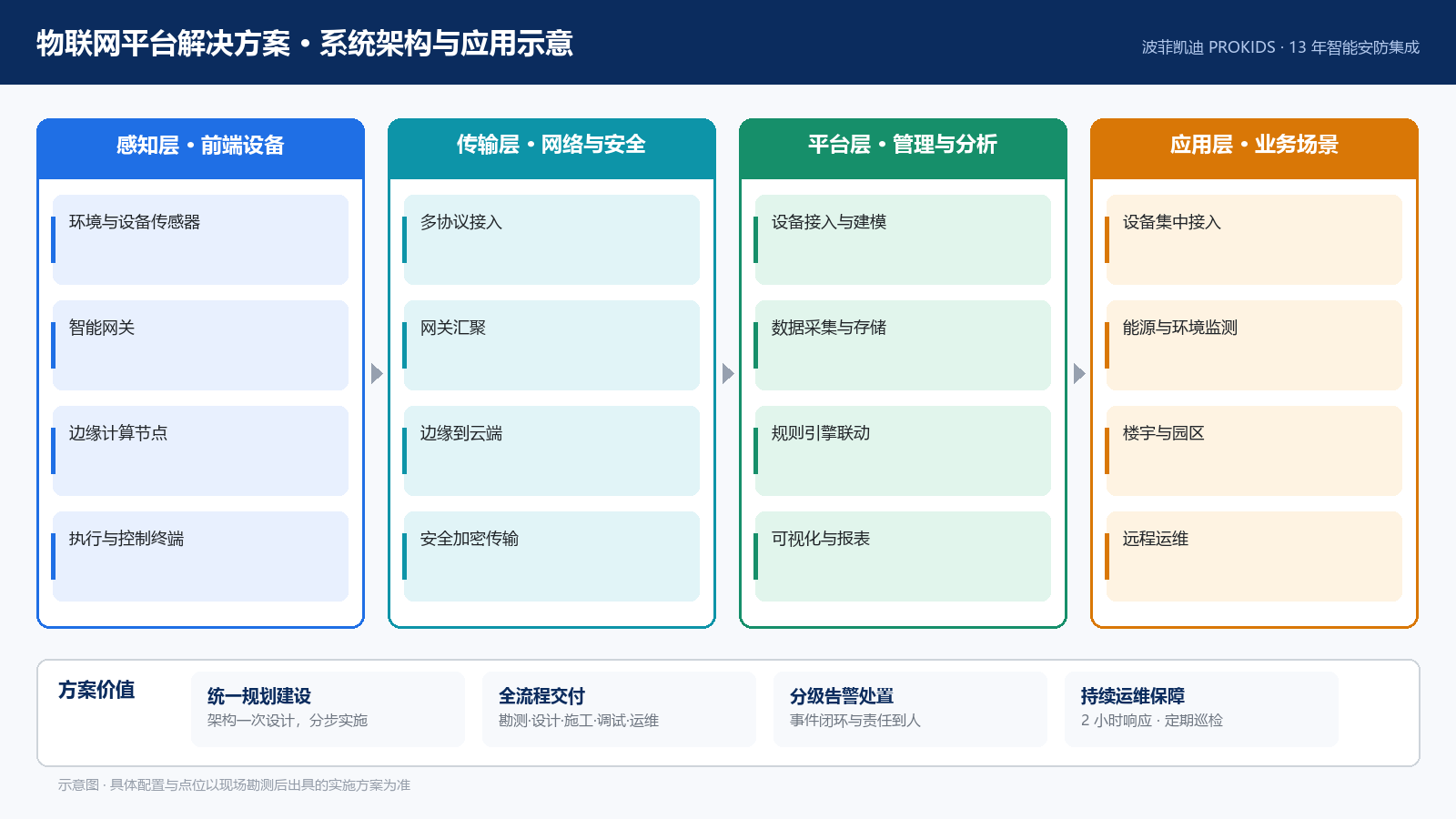Image resolution: width=1456 pixels, height=819 pixels.
Task: Select the 多协议接入 card
Action: [x=551, y=239]
